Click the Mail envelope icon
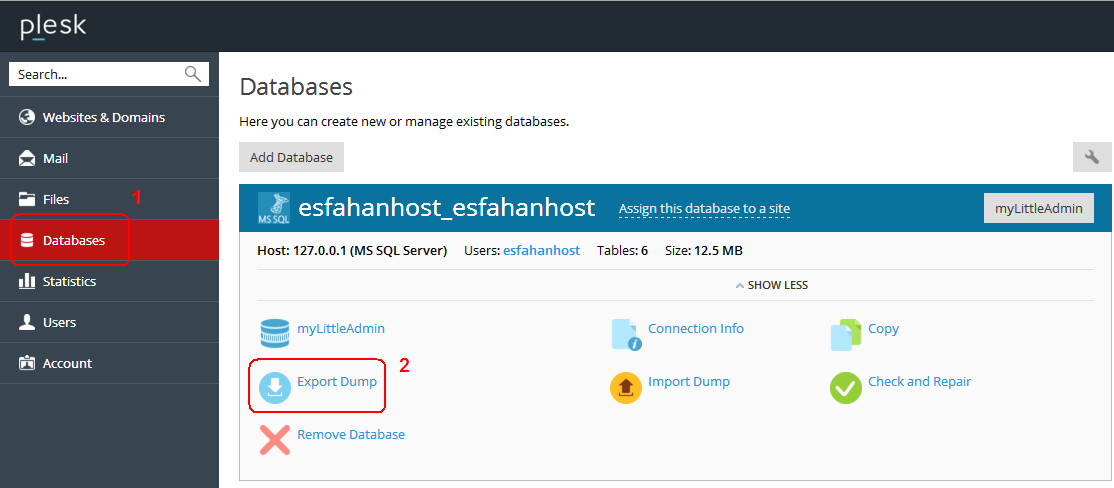This screenshot has height=488, width=1114. [27, 158]
